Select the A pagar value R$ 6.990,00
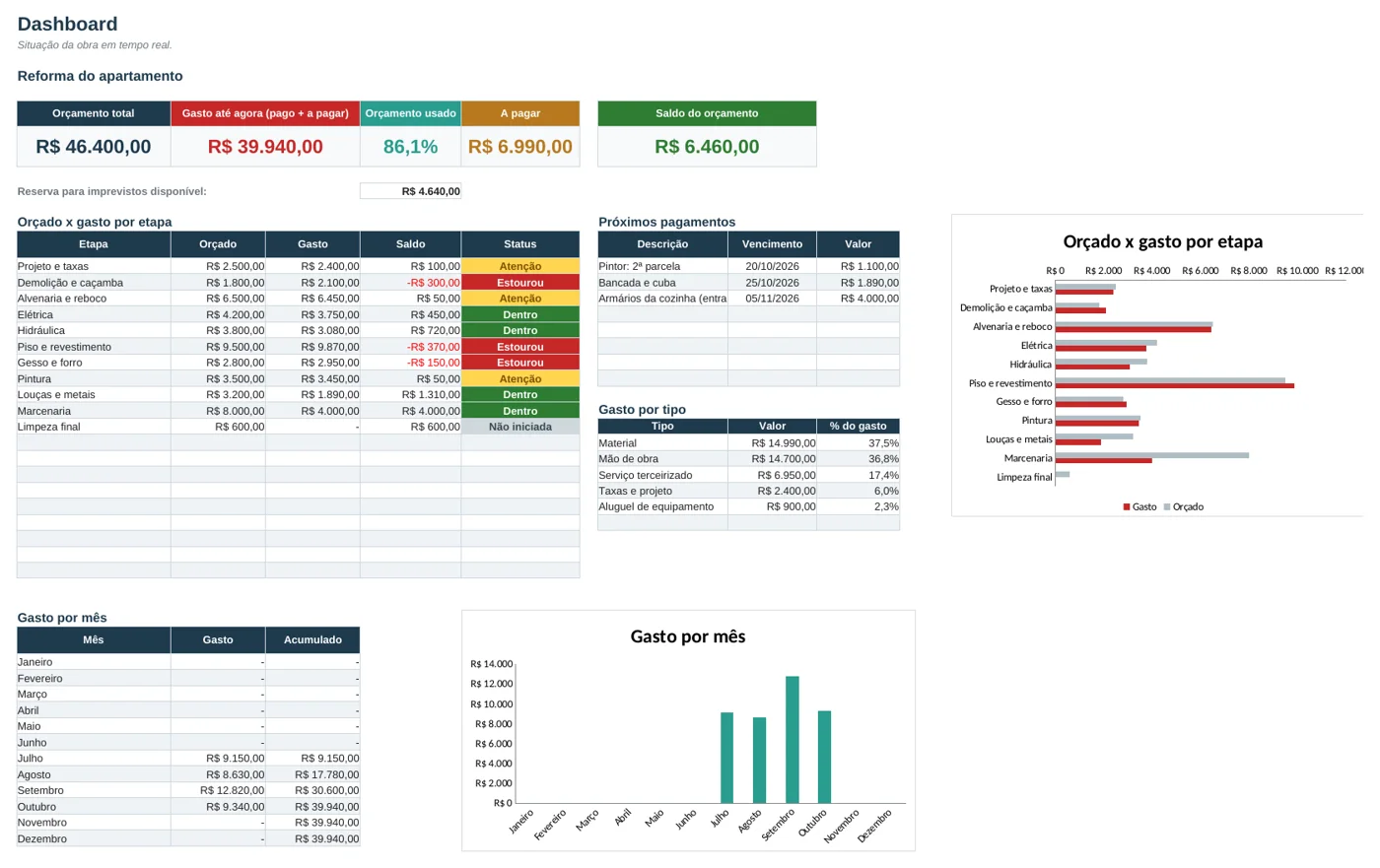Image resolution: width=1380 pixels, height=868 pixels. pos(520,147)
